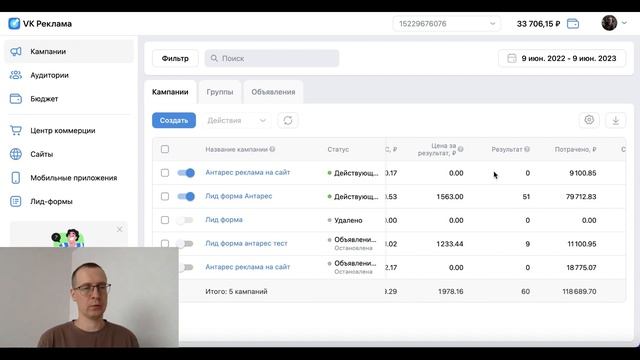
Task: Click the refresh icon button
Action: tap(288, 120)
